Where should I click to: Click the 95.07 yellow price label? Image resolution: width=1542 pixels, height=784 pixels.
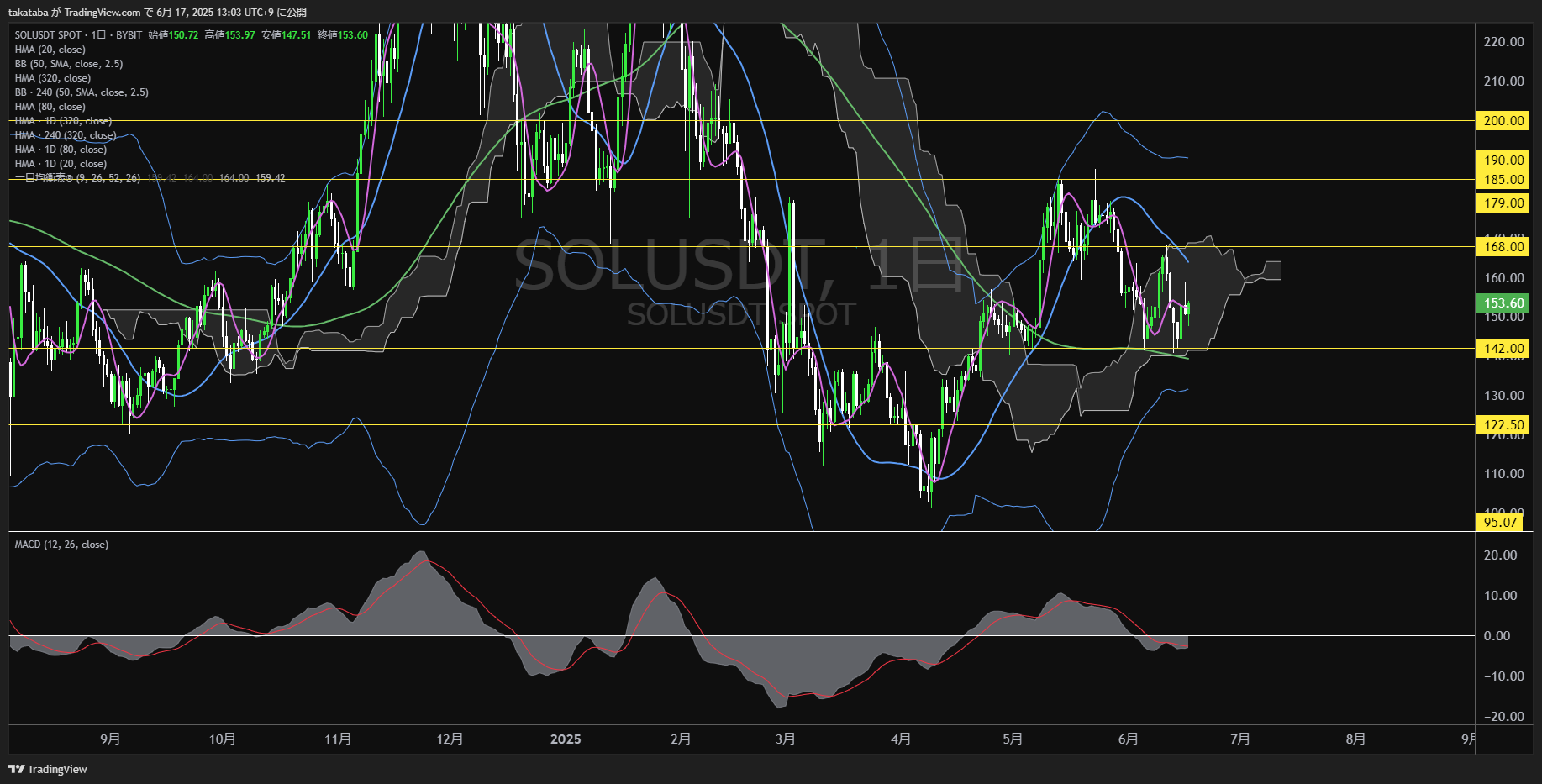[x=1500, y=522]
